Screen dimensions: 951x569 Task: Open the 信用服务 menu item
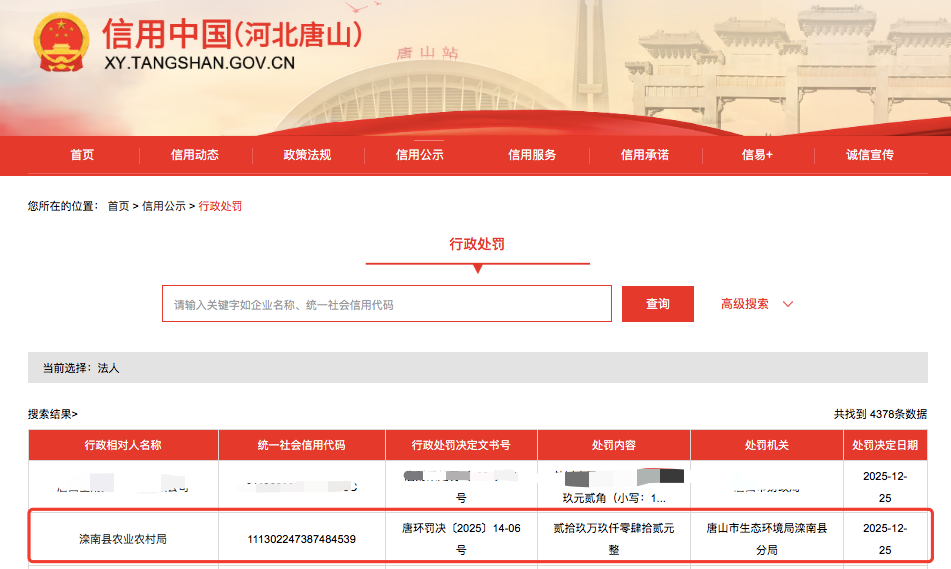pyautogui.click(x=532, y=155)
